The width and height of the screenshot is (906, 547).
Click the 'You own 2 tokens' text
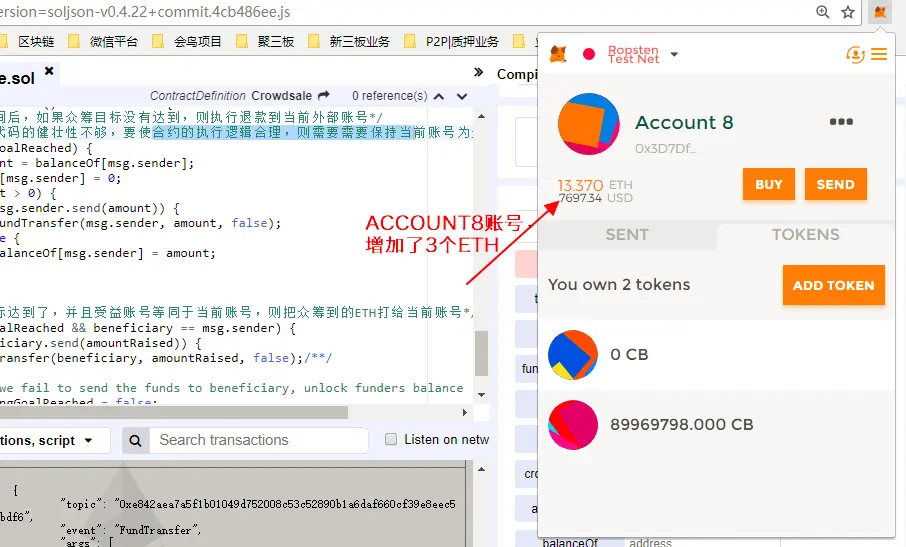pyautogui.click(x=619, y=285)
